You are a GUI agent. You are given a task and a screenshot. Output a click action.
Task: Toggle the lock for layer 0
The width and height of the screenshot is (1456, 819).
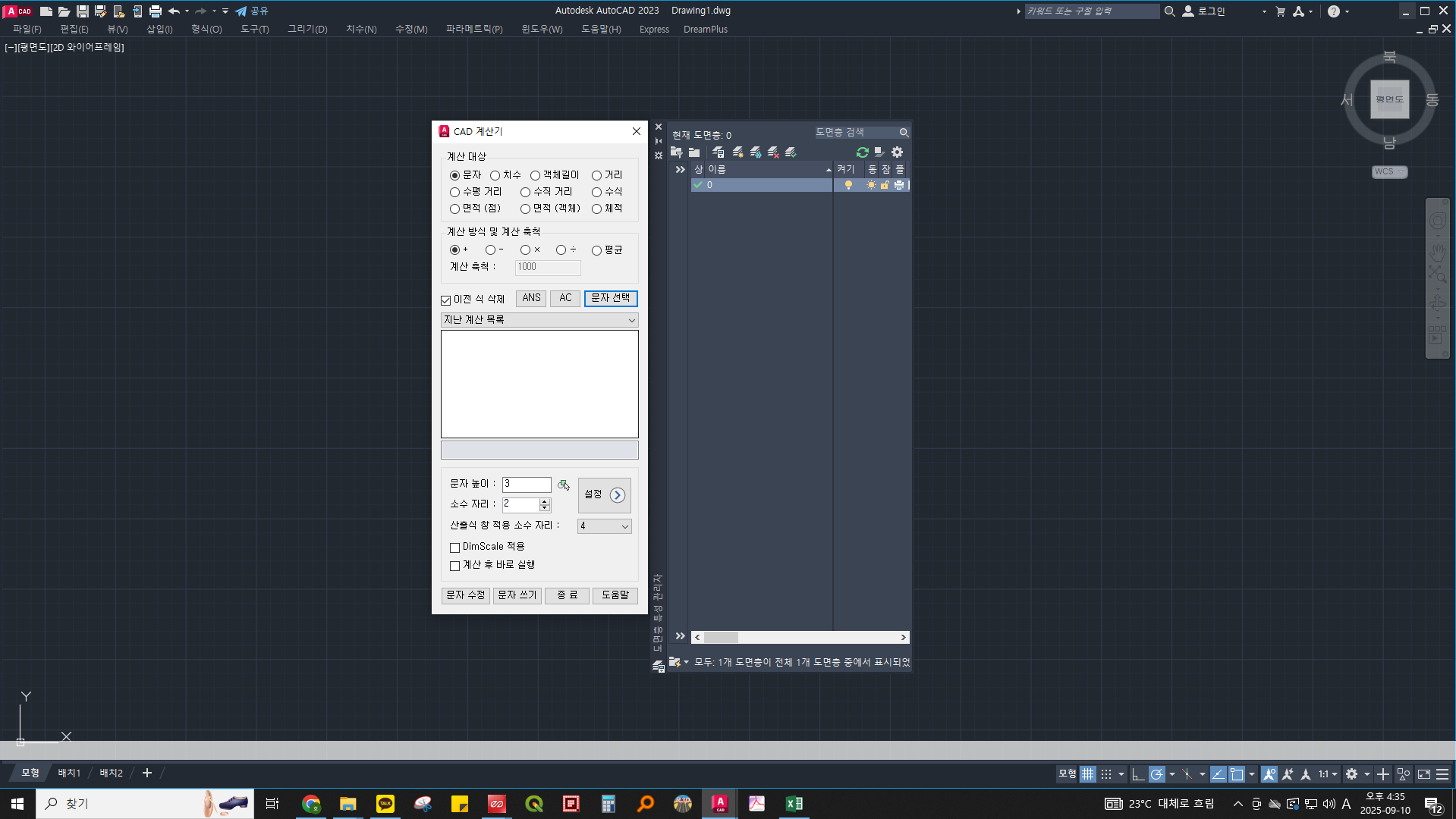[x=885, y=185]
